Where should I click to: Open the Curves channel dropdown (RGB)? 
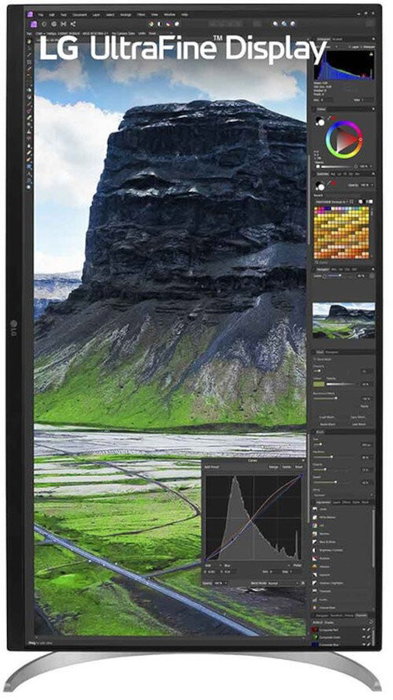pyautogui.click(x=213, y=565)
